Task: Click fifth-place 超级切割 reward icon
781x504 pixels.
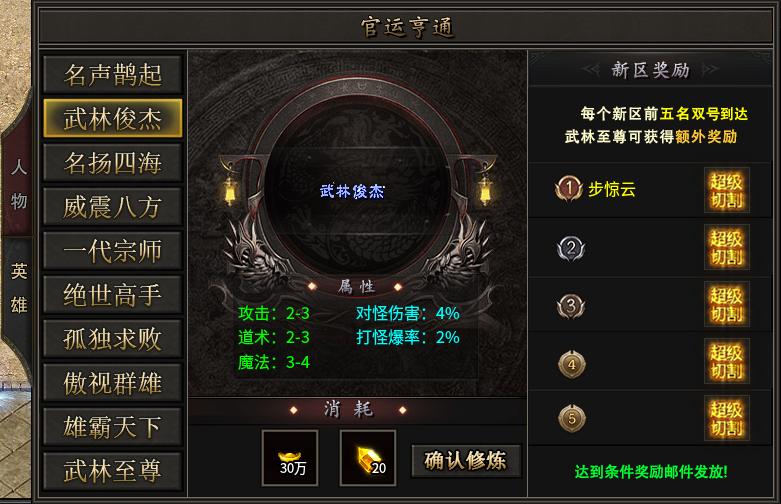Action: click(727, 418)
